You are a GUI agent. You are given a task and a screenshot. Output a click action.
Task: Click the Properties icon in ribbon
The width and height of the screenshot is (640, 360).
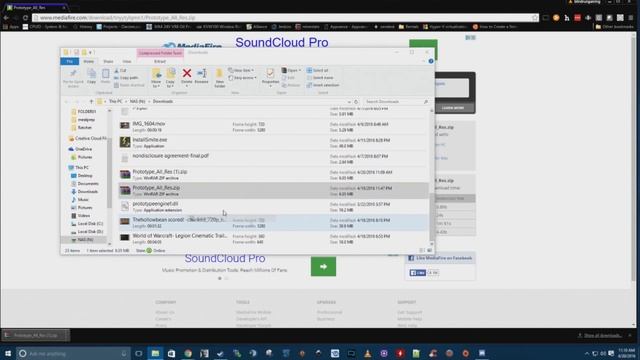(270, 77)
